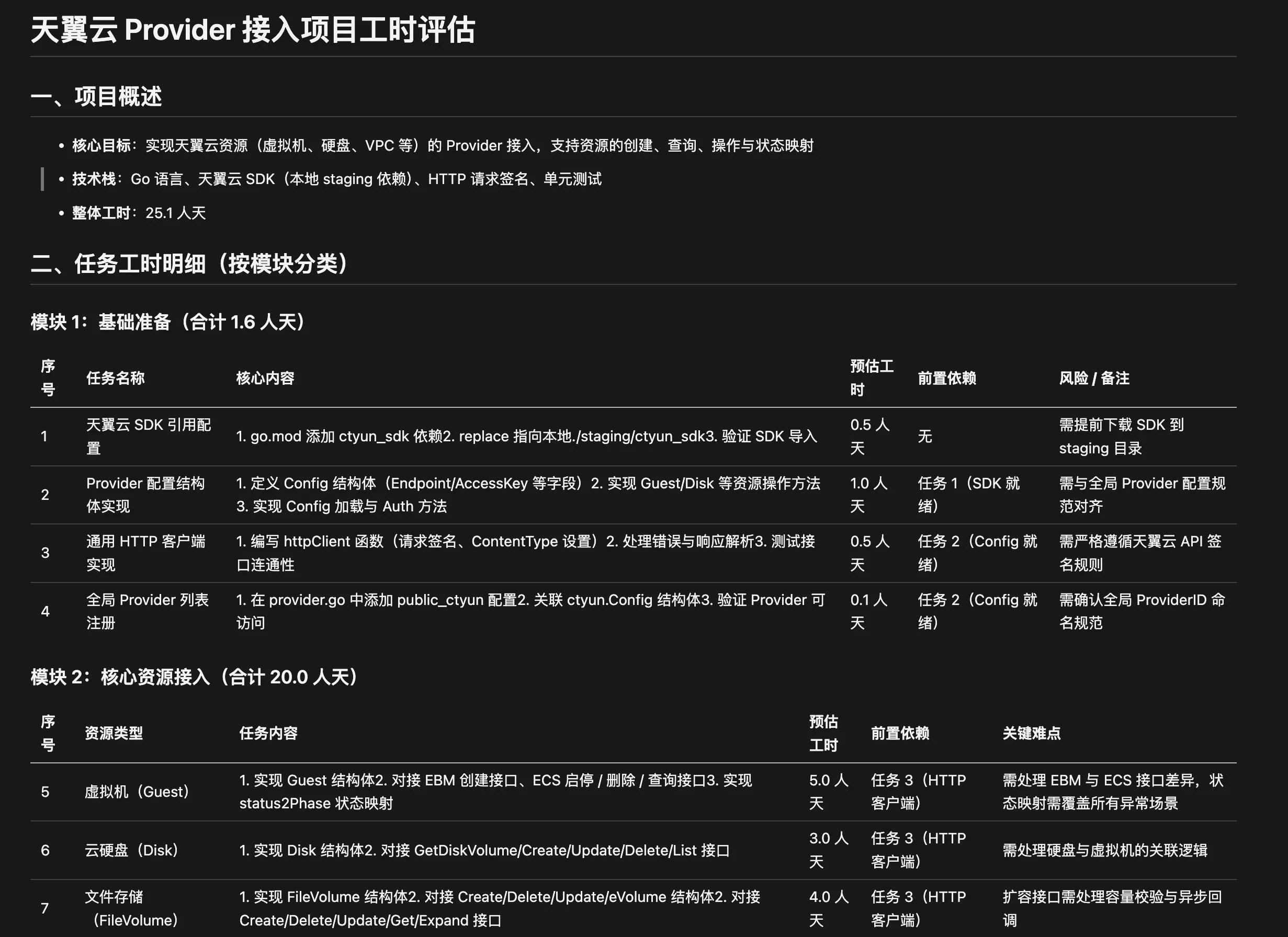Click the note "需与全局 Provider 配置规范对齐"
Image resolution: width=1288 pixels, height=937 pixels.
coord(1142,495)
